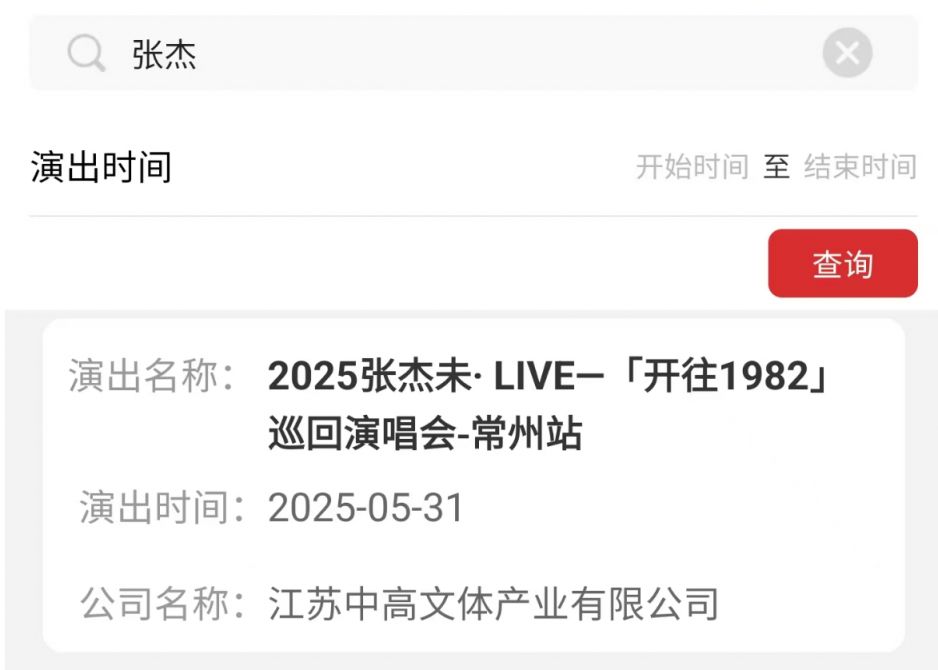Select the performance date 2025-05-31
Screen dimensions: 938x670
(366, 507)
